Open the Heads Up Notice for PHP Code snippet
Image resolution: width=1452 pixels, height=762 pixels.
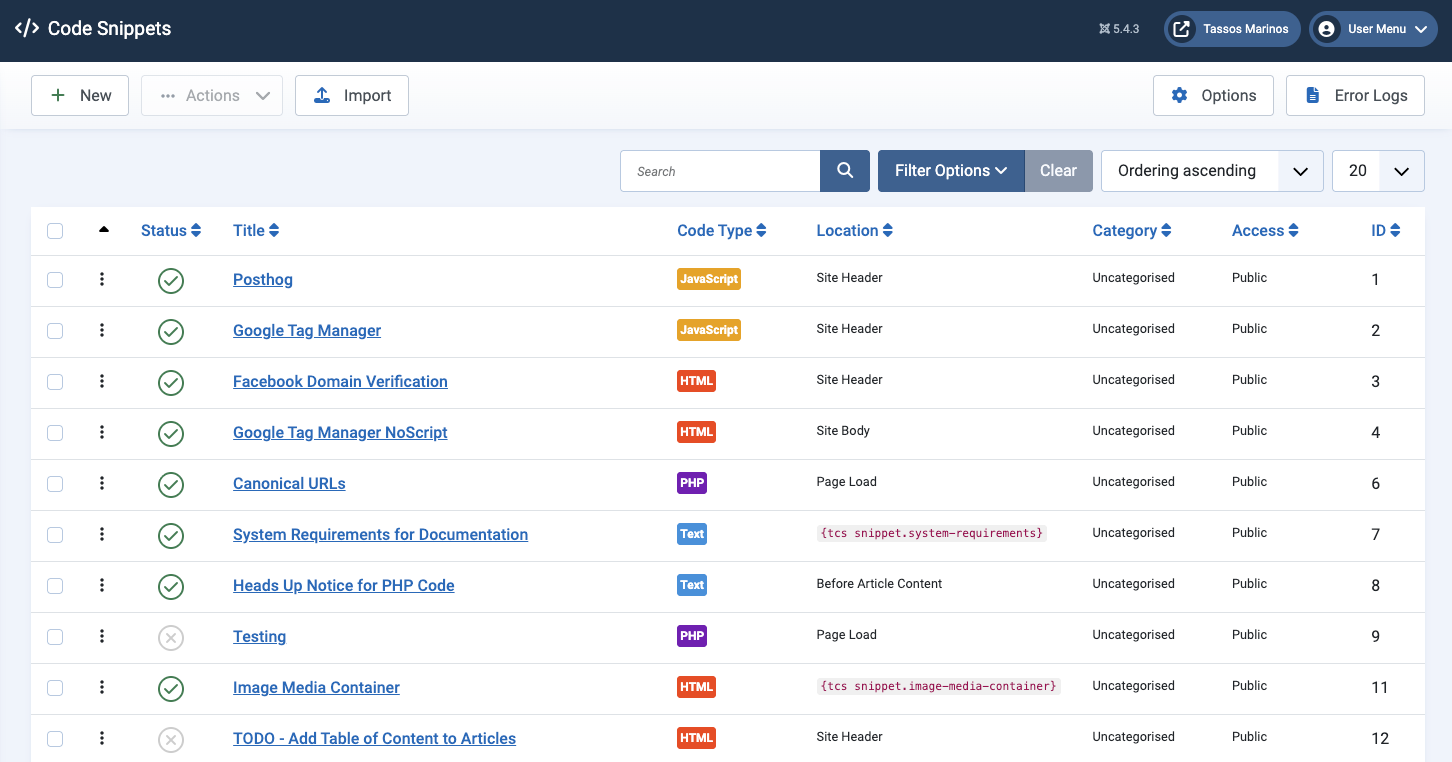click(x=343, y=586)
